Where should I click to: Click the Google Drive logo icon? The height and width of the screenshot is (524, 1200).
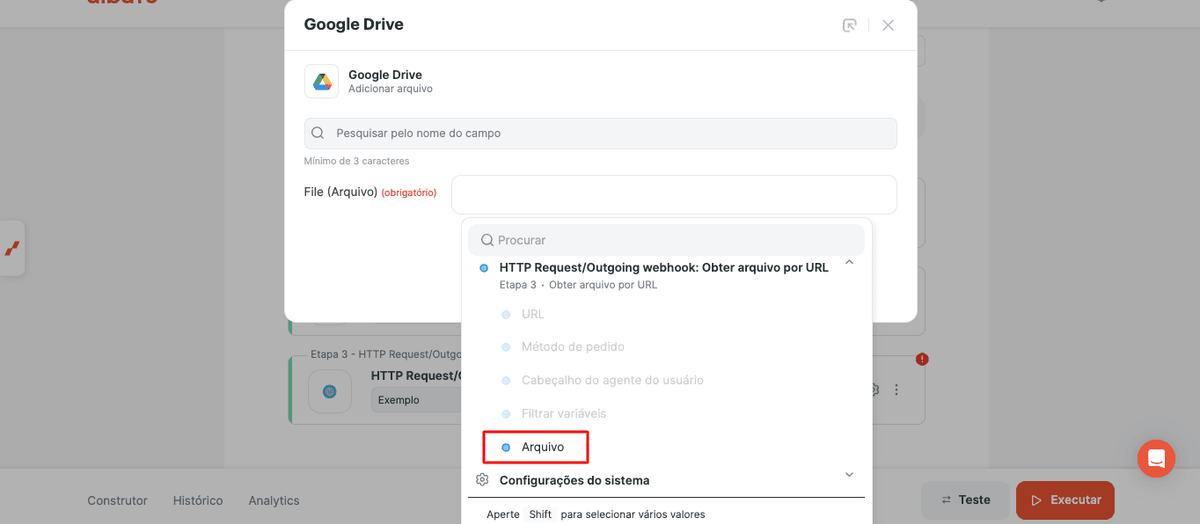(x=322, y=82)
